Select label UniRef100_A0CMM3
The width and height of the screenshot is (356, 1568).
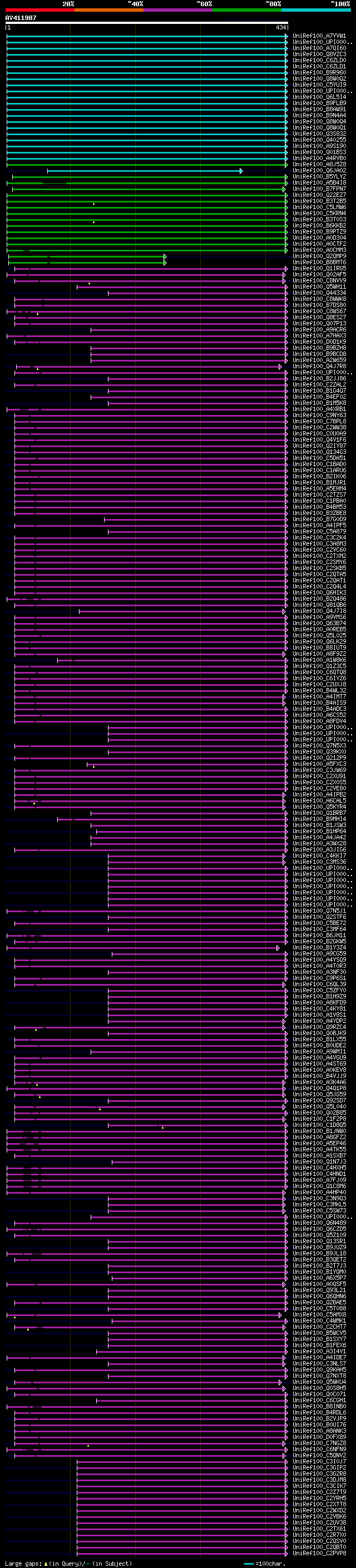click(319, 250)
